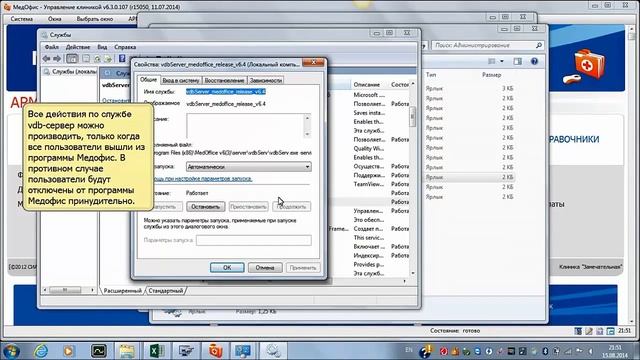Open the Действие menu in Services window
The image size is (640, 360).
pos(78,47)
